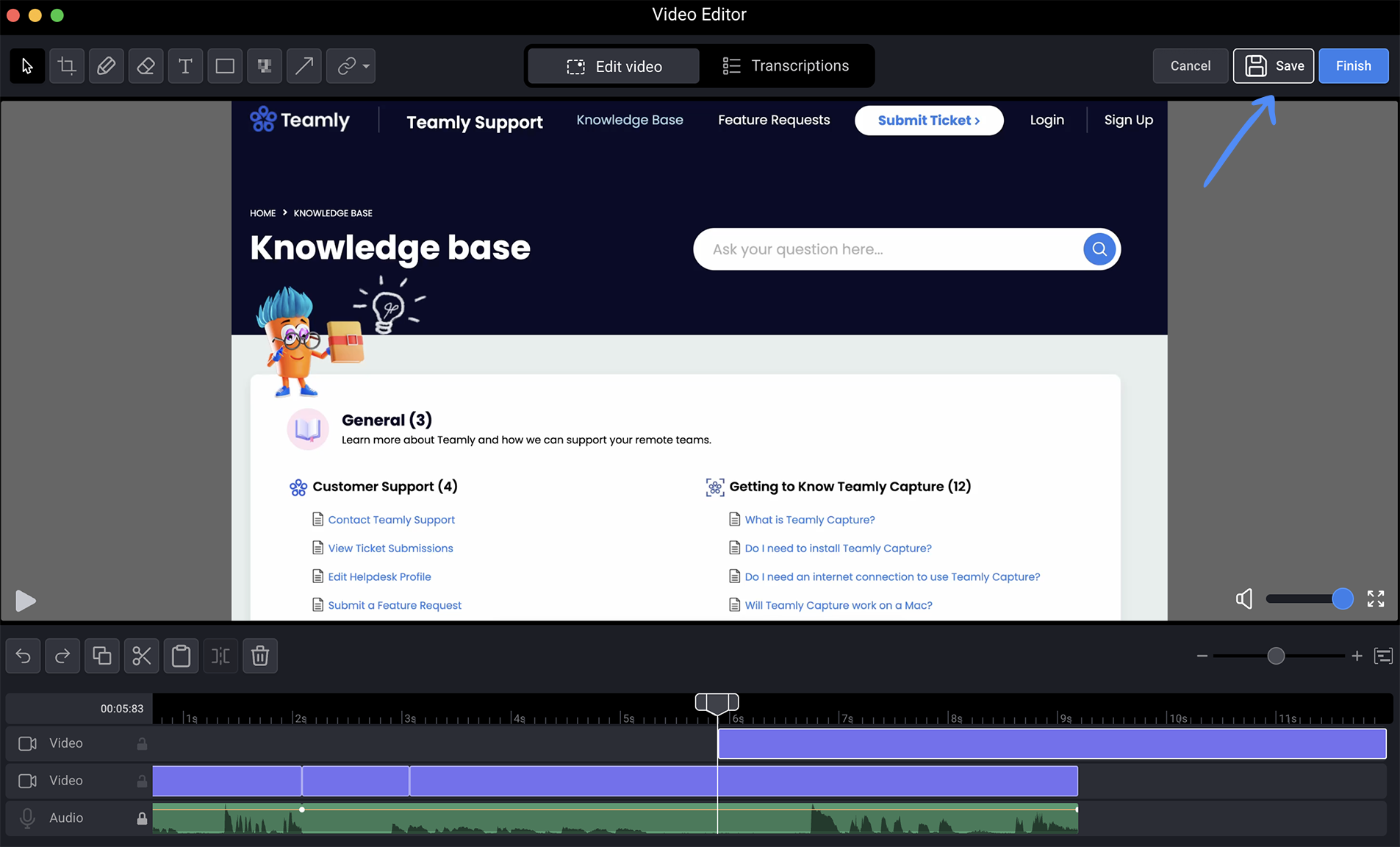The image size is (1400, 847).
Task: Mute the preview speaker icon
Action: [1244, 599]
